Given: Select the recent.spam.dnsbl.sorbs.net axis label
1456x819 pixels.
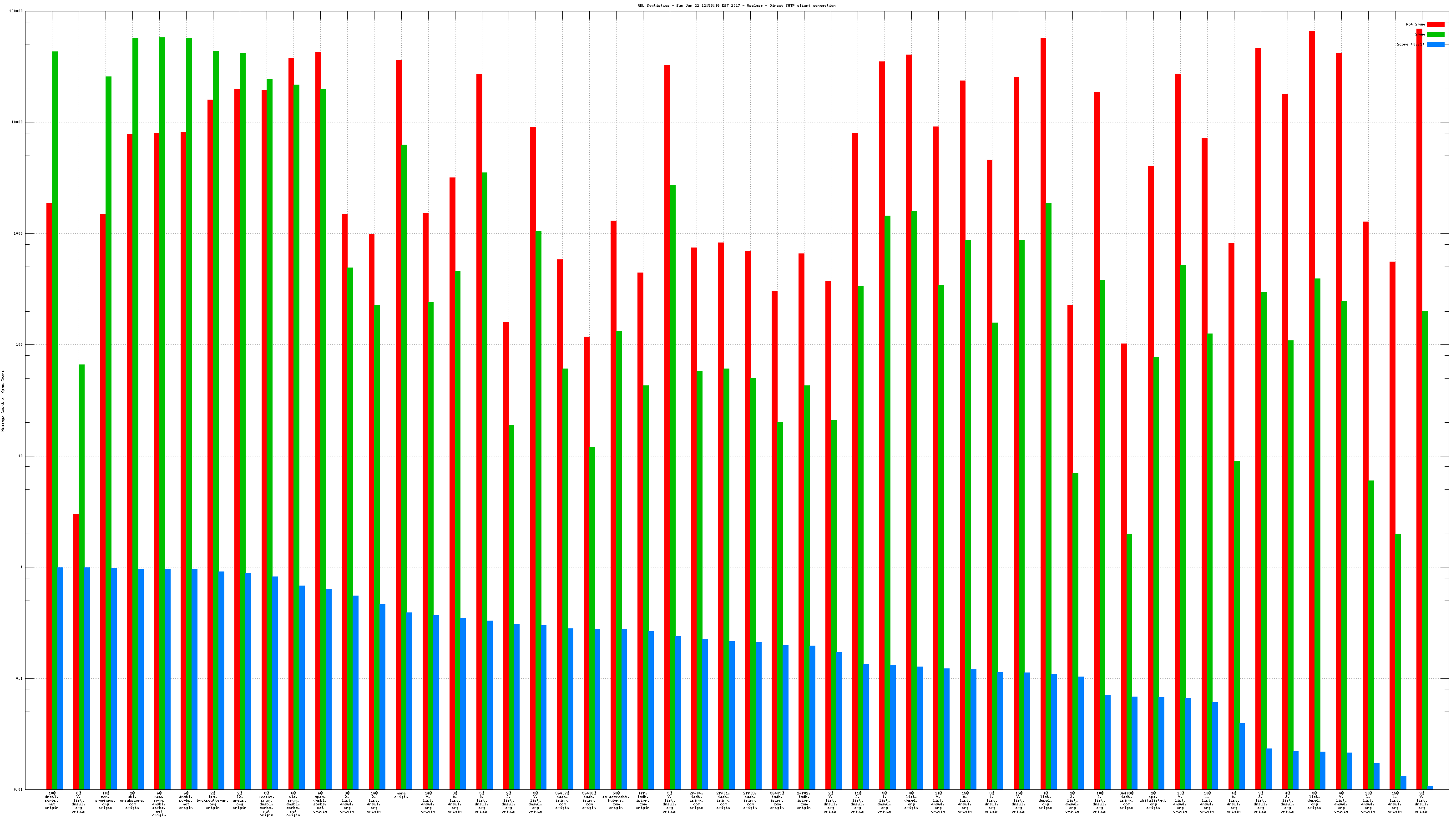Looking at the screenshot, I should (266, 804).
